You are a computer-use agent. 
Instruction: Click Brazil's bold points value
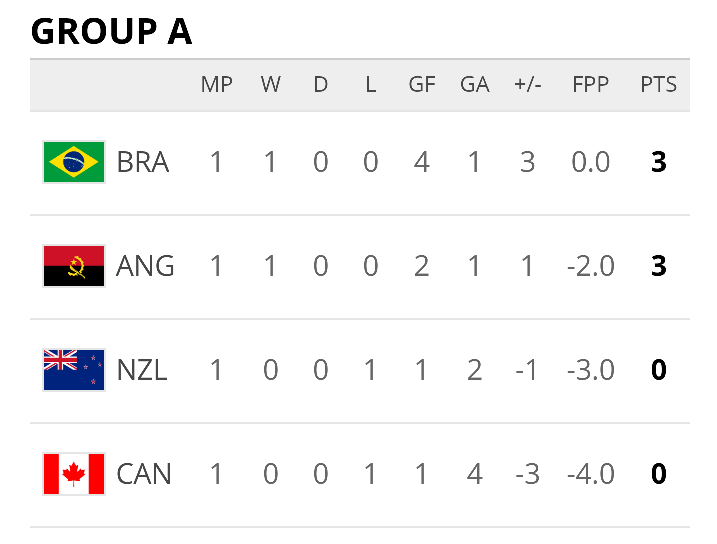point(658,162)
